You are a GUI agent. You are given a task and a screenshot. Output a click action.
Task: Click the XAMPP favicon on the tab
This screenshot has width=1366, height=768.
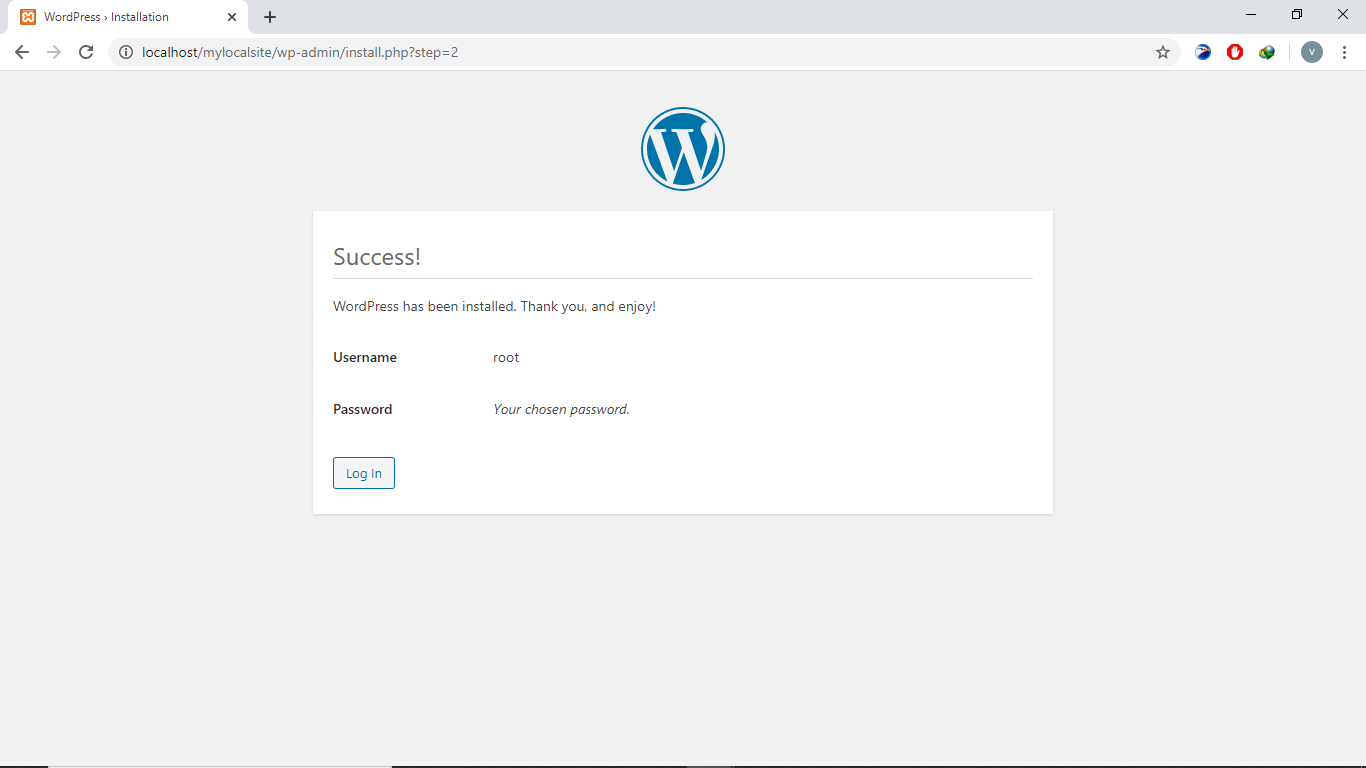point(28,17)
